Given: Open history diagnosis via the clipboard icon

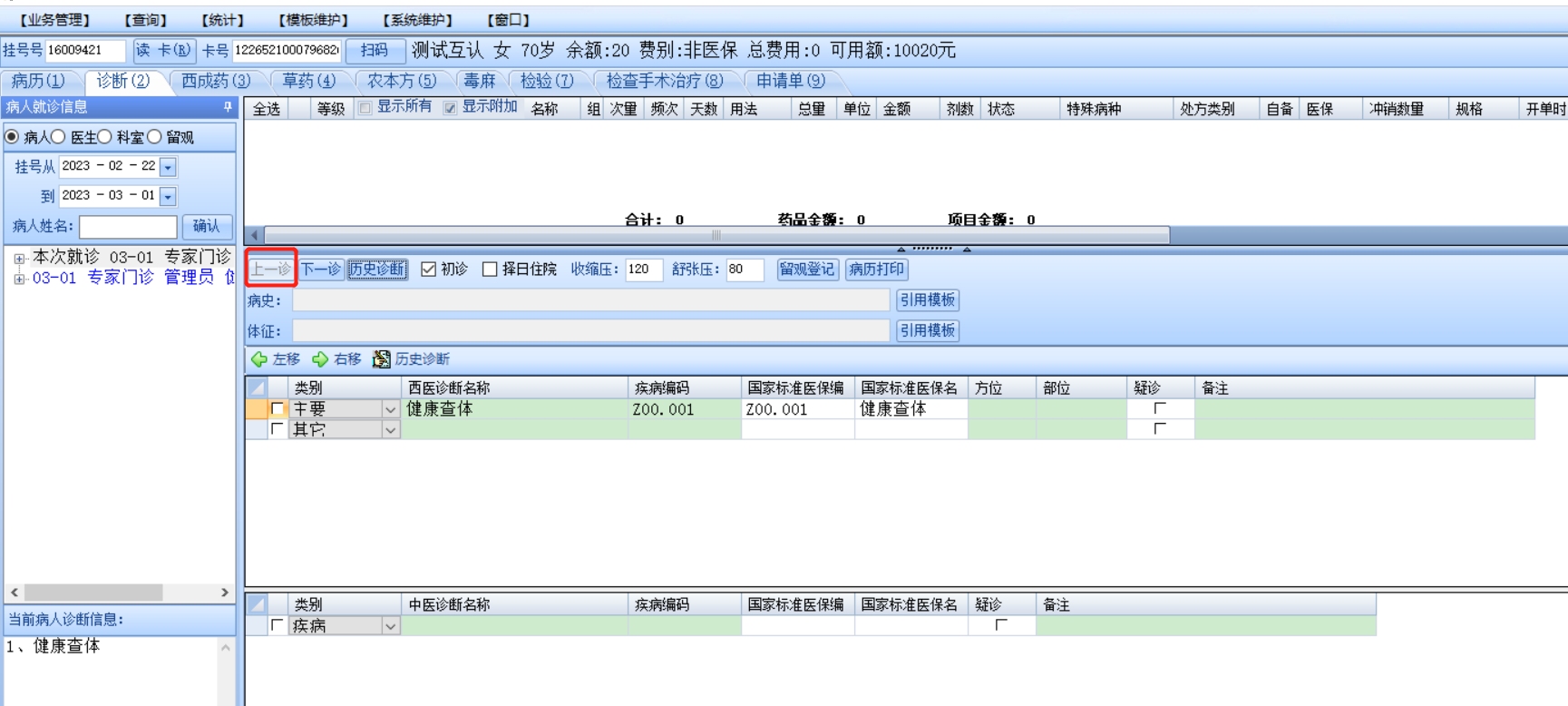Looking at the screenshot, I should pos(382,359).
